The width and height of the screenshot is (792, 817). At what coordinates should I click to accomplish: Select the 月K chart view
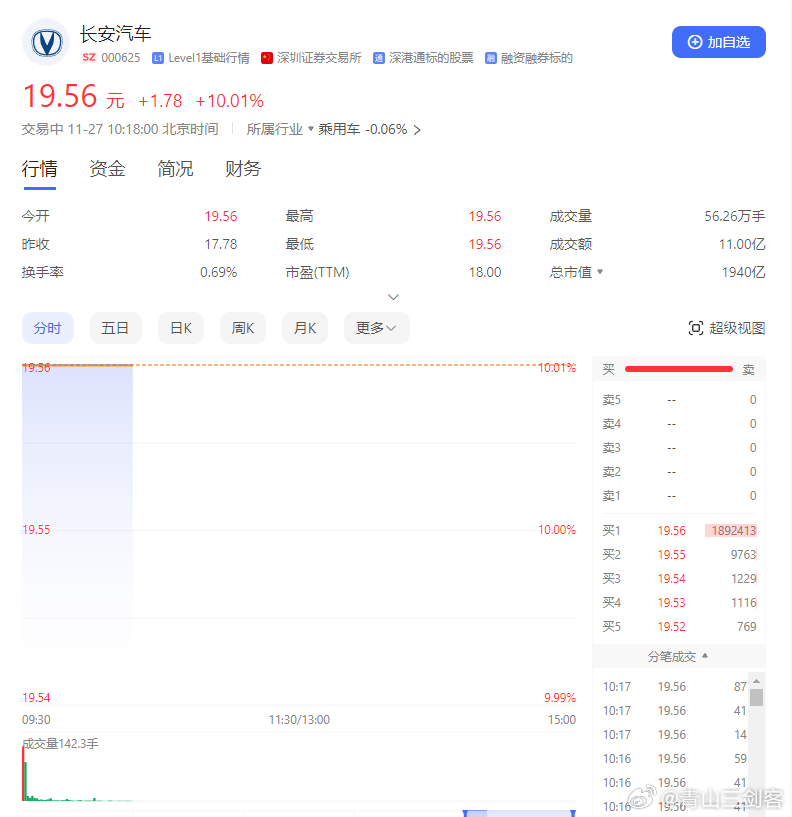[x=305, y=328]
